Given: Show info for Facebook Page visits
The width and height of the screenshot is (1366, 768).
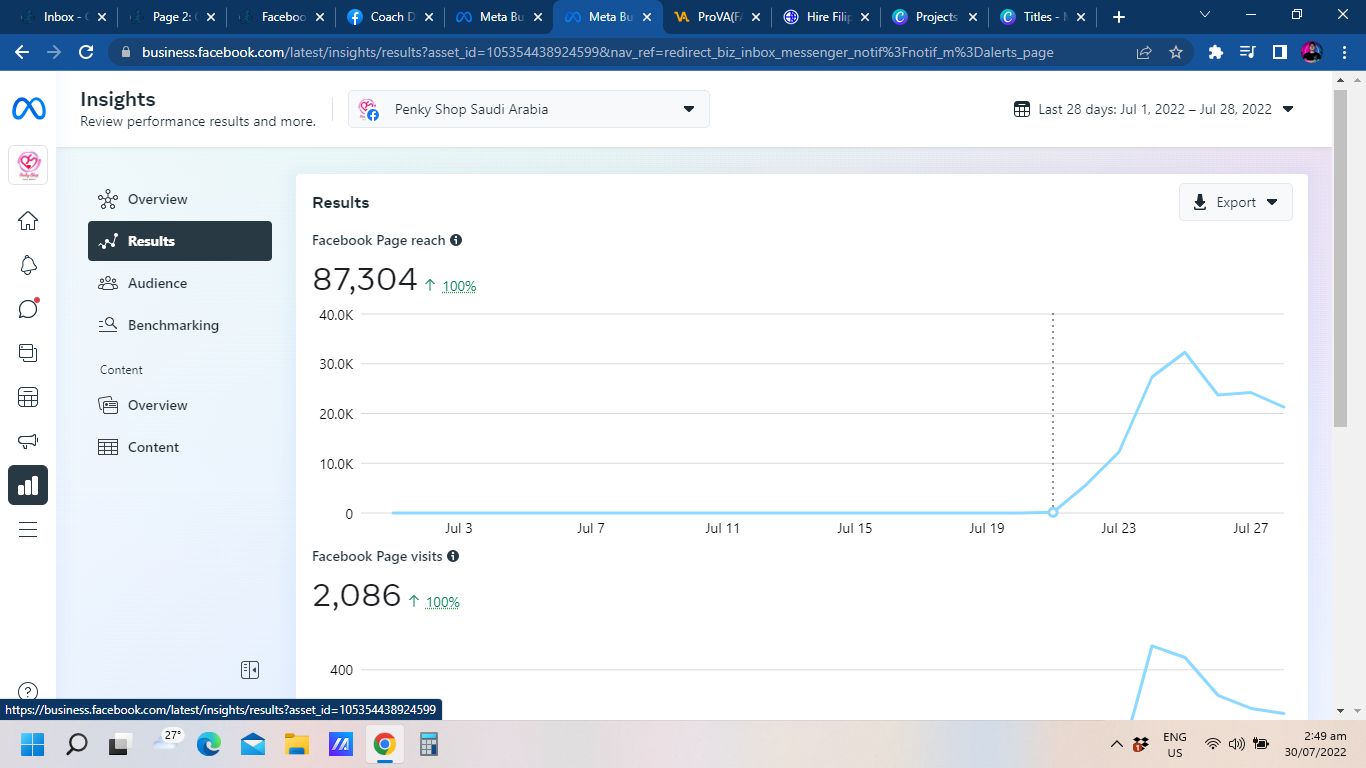Looking at the screenshot, I should coord(453,556).
